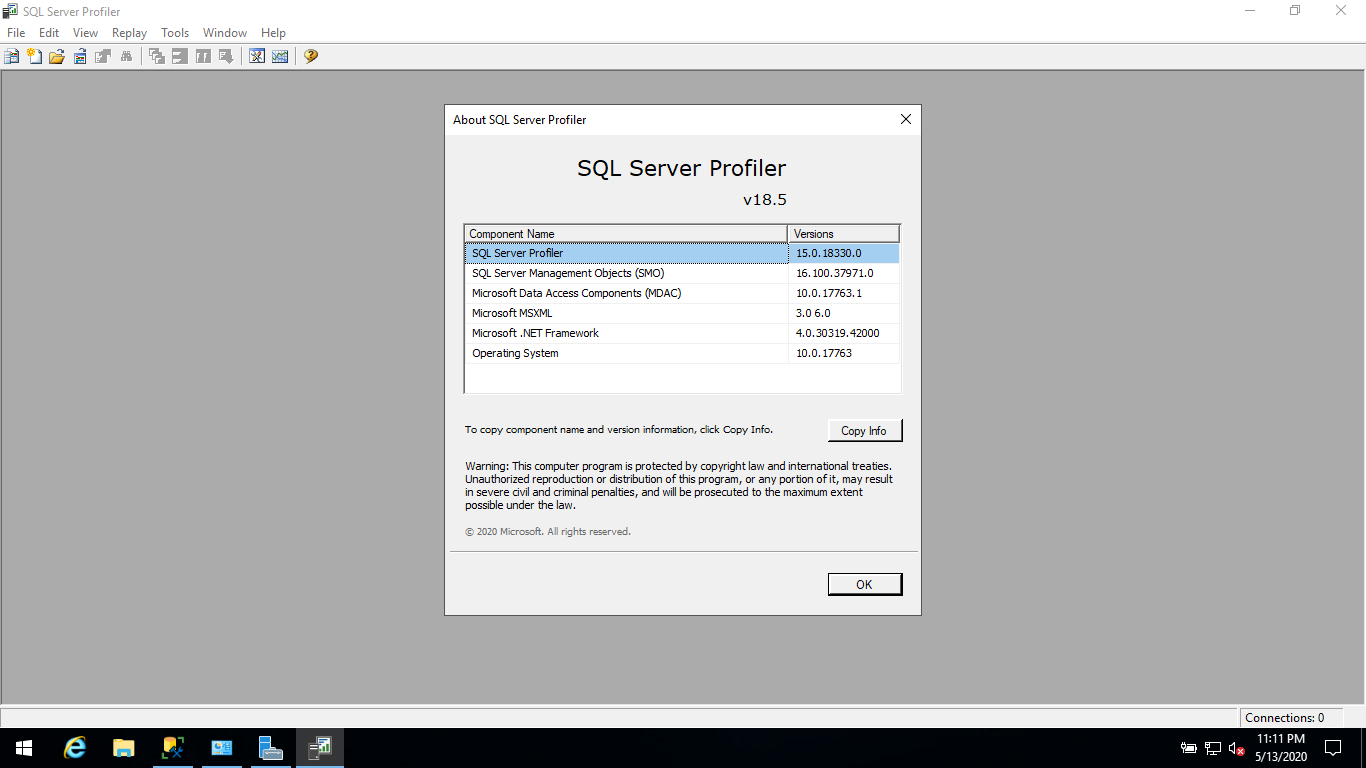Open the Window menu

pos(225,33)
